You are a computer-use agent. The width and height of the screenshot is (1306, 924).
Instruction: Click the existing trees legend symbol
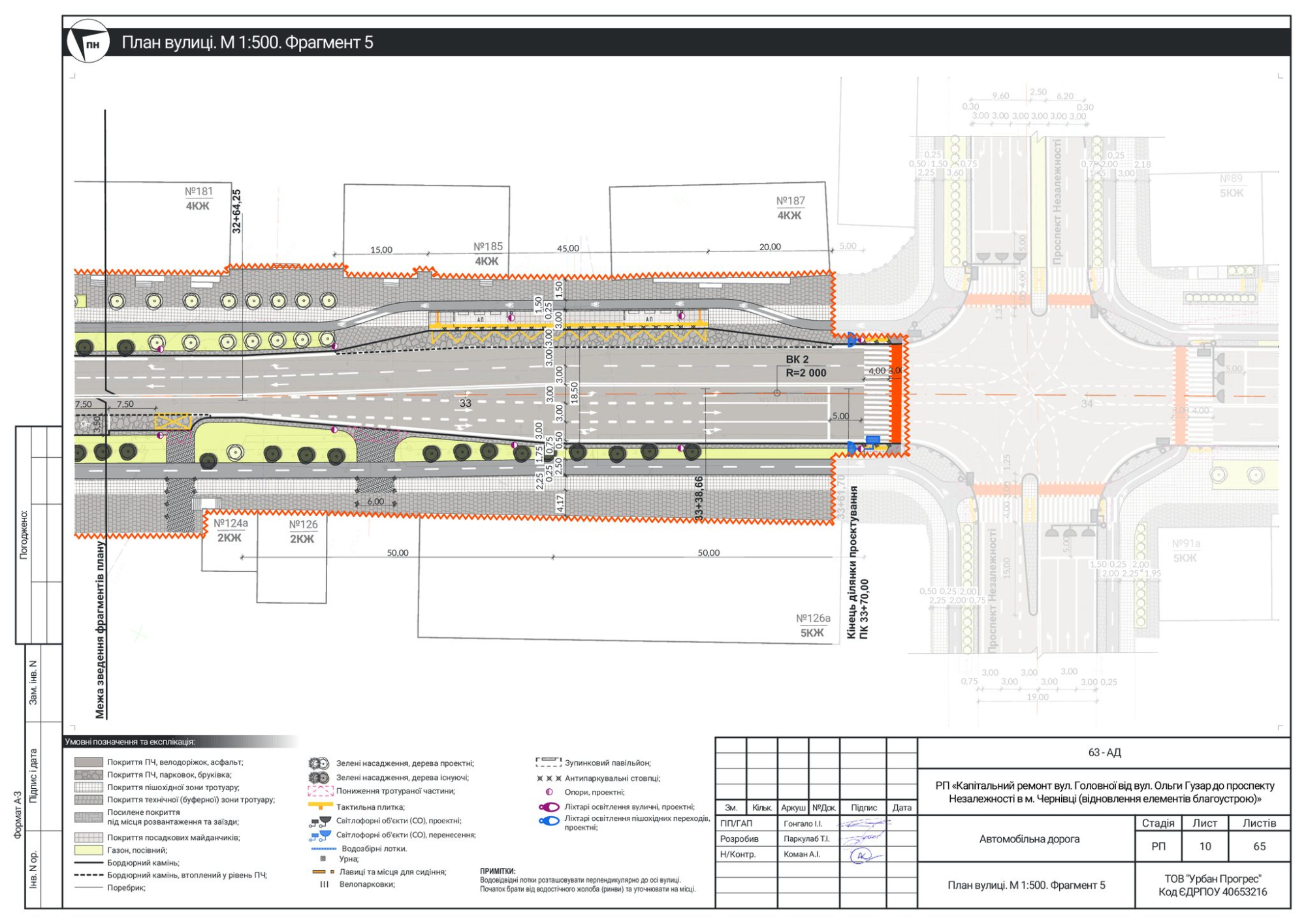click(318, 778)
